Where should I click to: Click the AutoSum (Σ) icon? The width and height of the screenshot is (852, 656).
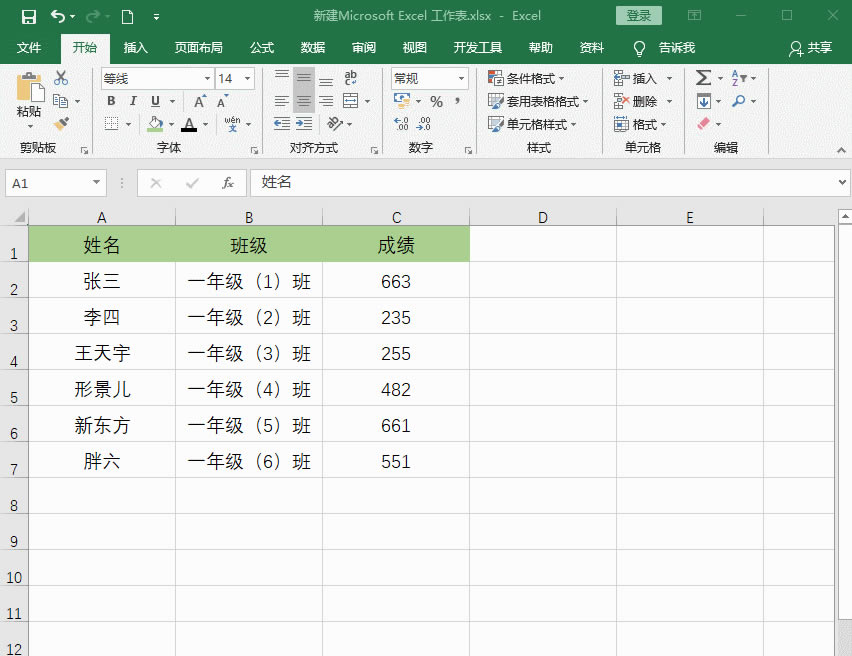702,78
